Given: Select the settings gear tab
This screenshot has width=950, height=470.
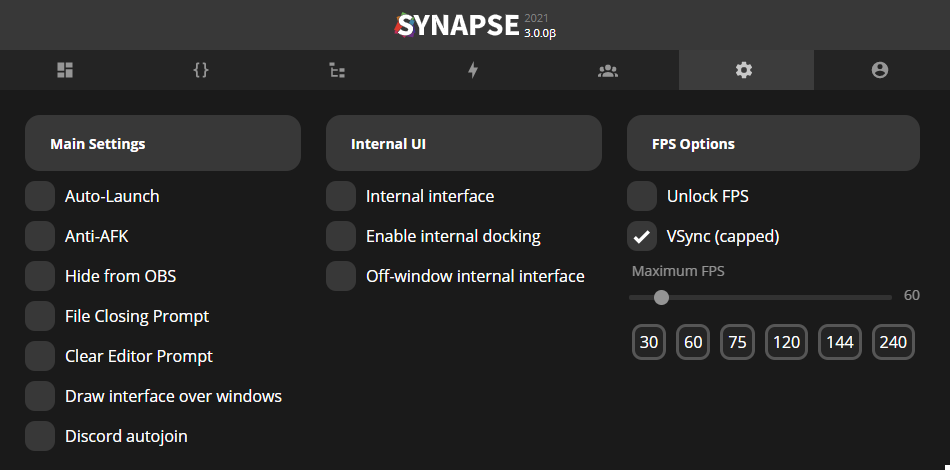Looking at the screenshot, I should 743,70.
